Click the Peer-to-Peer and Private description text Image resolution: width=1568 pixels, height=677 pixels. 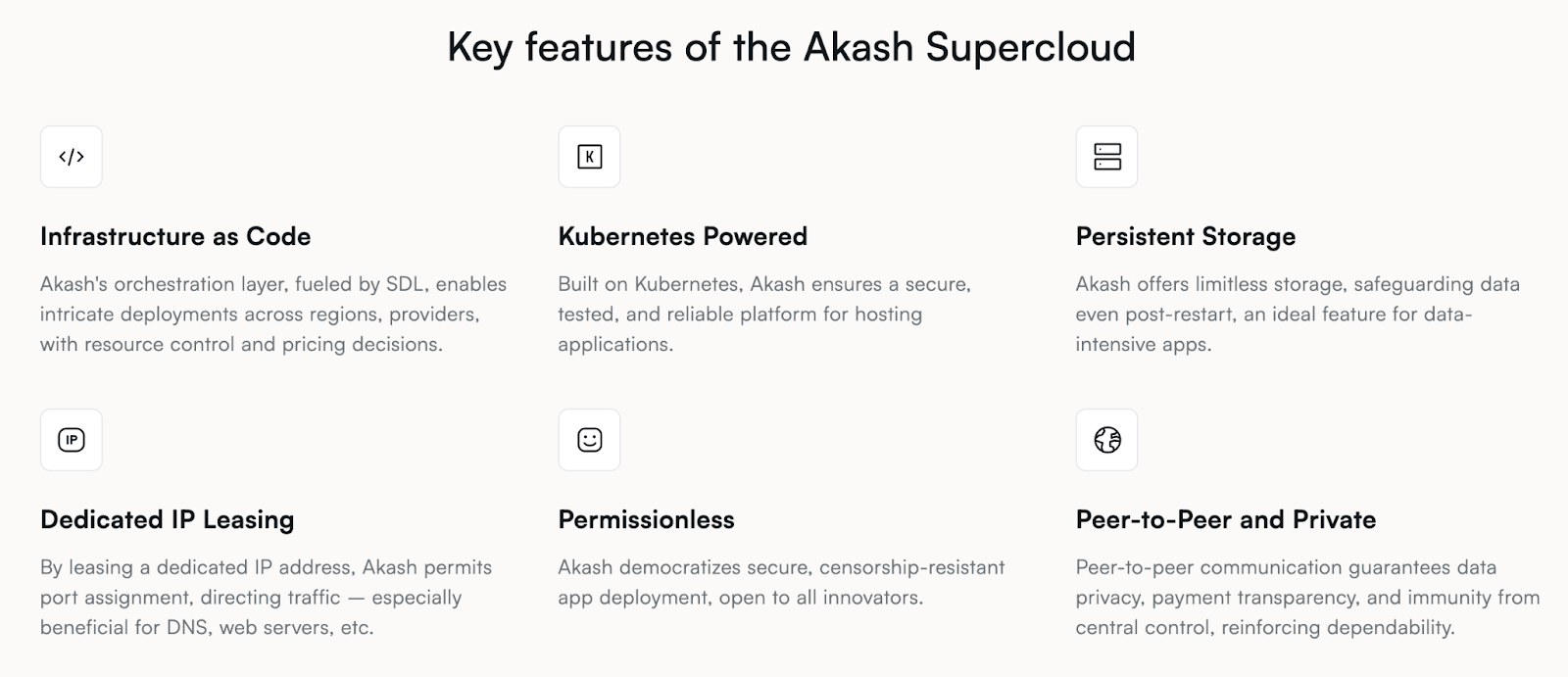(1307, 597)
